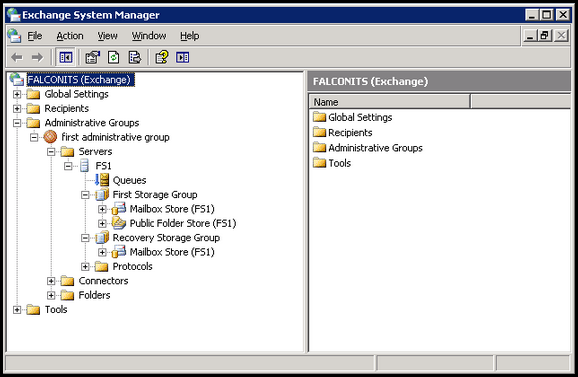The image size is (578, 377).
Task: Click the Back arrow in toolbar
Action: pyautogui.click(x=17, y=57)
